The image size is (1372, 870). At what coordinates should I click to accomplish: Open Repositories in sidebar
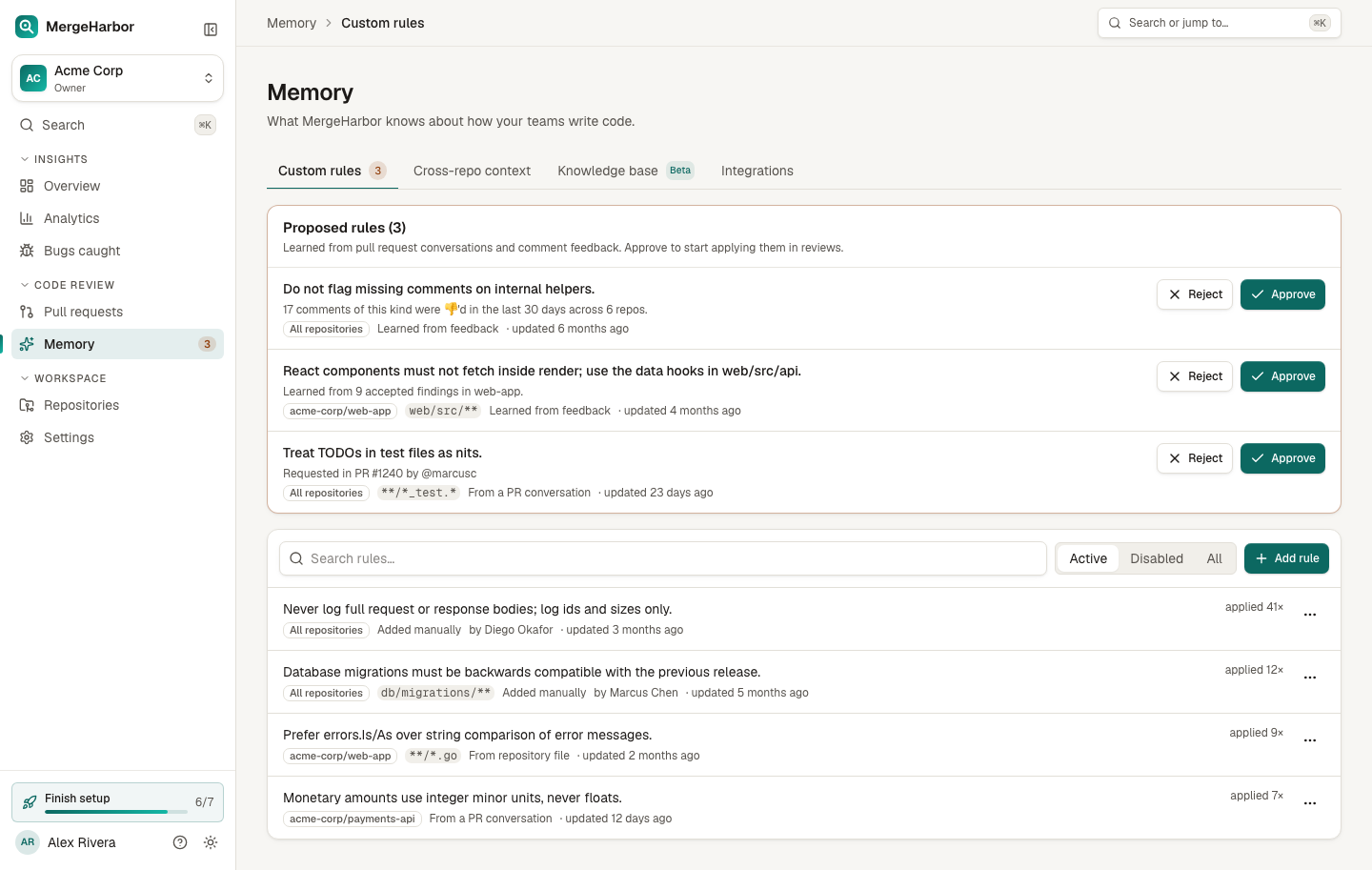click(117, 405)
